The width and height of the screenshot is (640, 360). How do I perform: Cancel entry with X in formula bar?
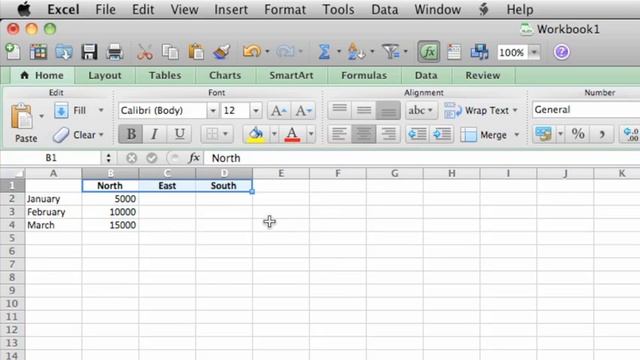(131, 158)
